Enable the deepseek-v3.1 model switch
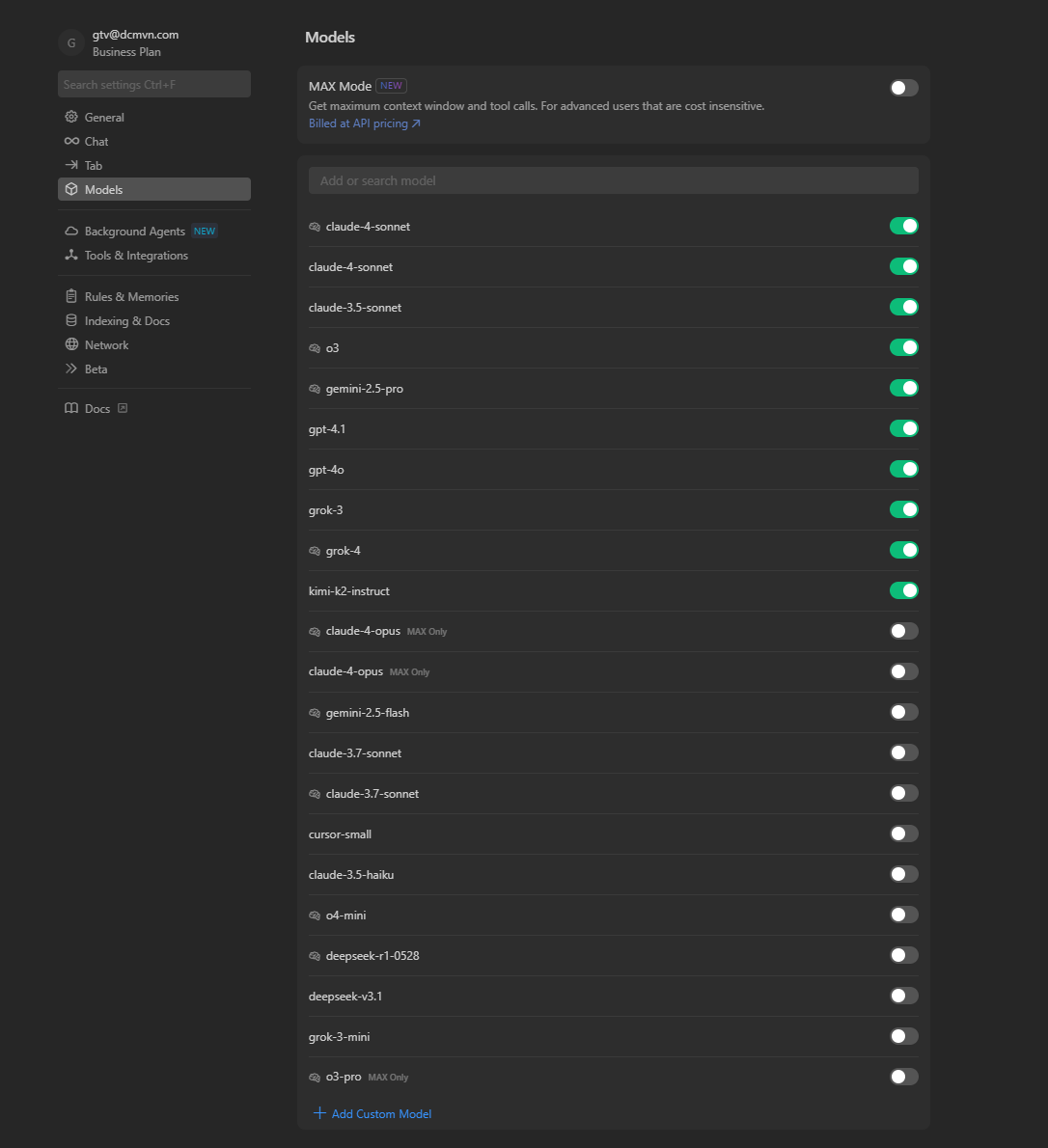 903,996
